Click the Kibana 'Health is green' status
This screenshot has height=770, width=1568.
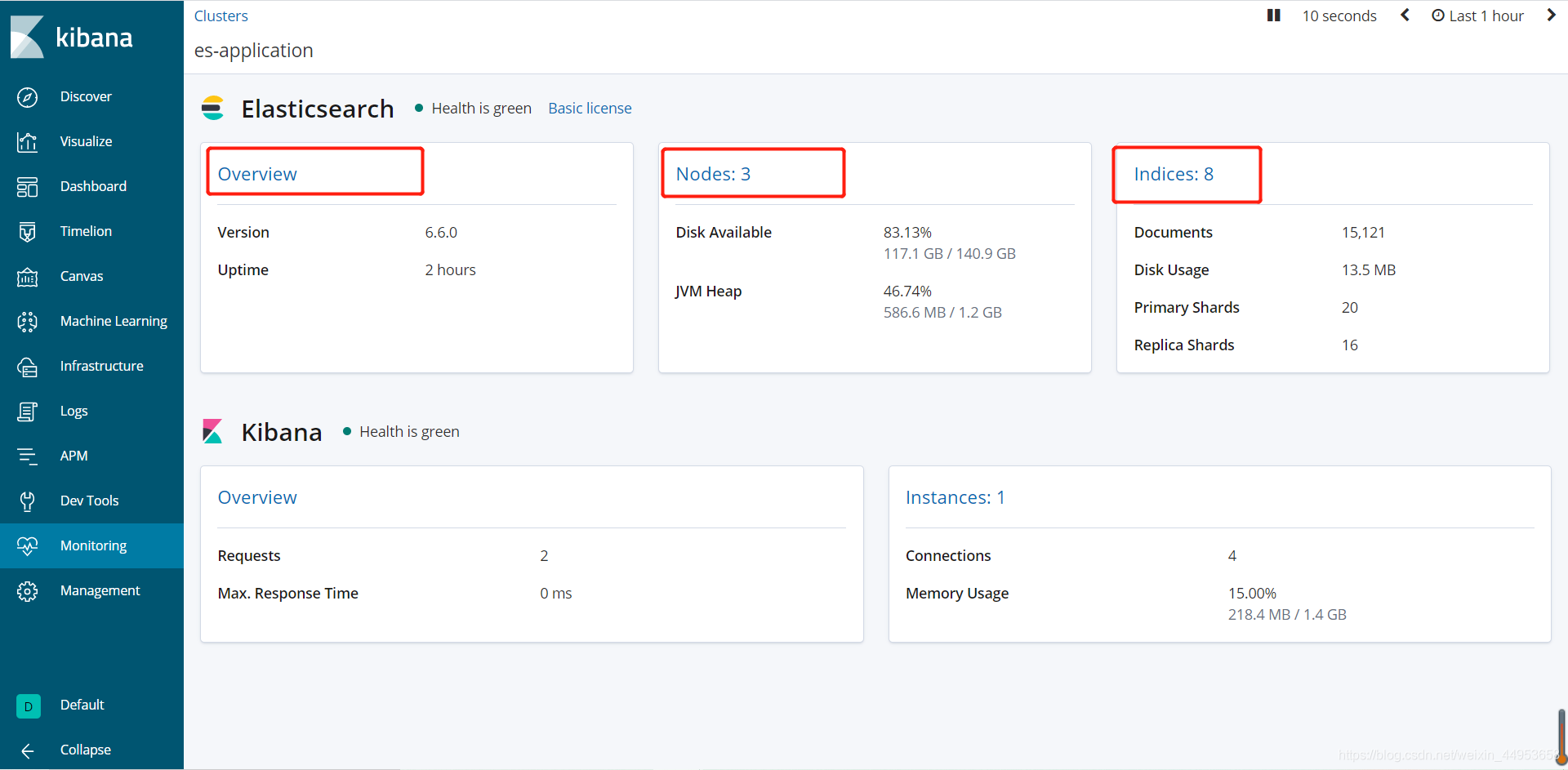coord(409,431)
